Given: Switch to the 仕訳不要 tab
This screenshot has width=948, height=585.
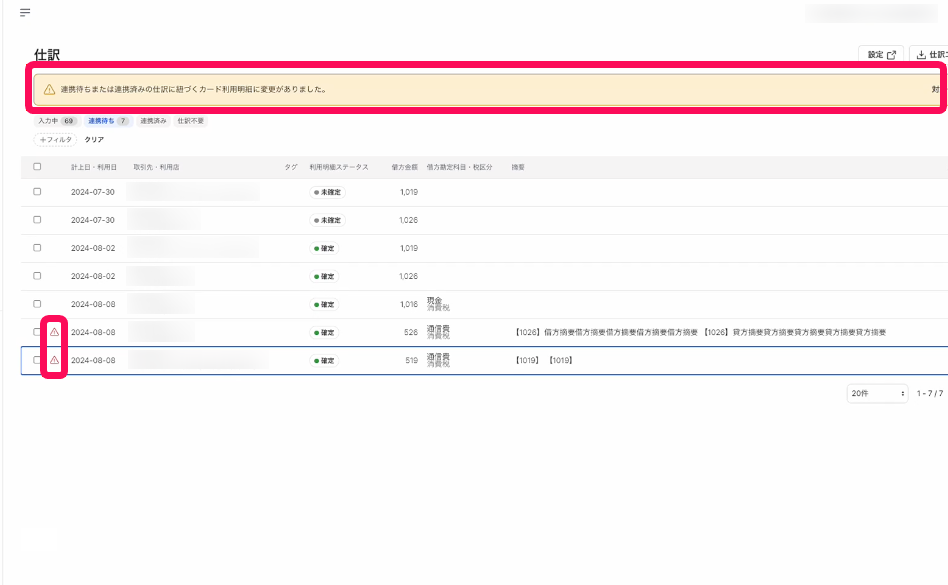Looking at the screenshot, I should [x=190, y=121].
